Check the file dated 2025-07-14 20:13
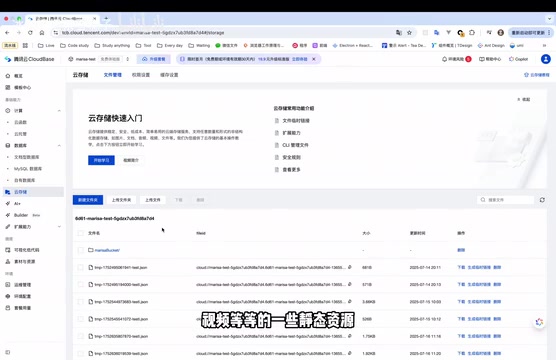 (x=80, y=284)
